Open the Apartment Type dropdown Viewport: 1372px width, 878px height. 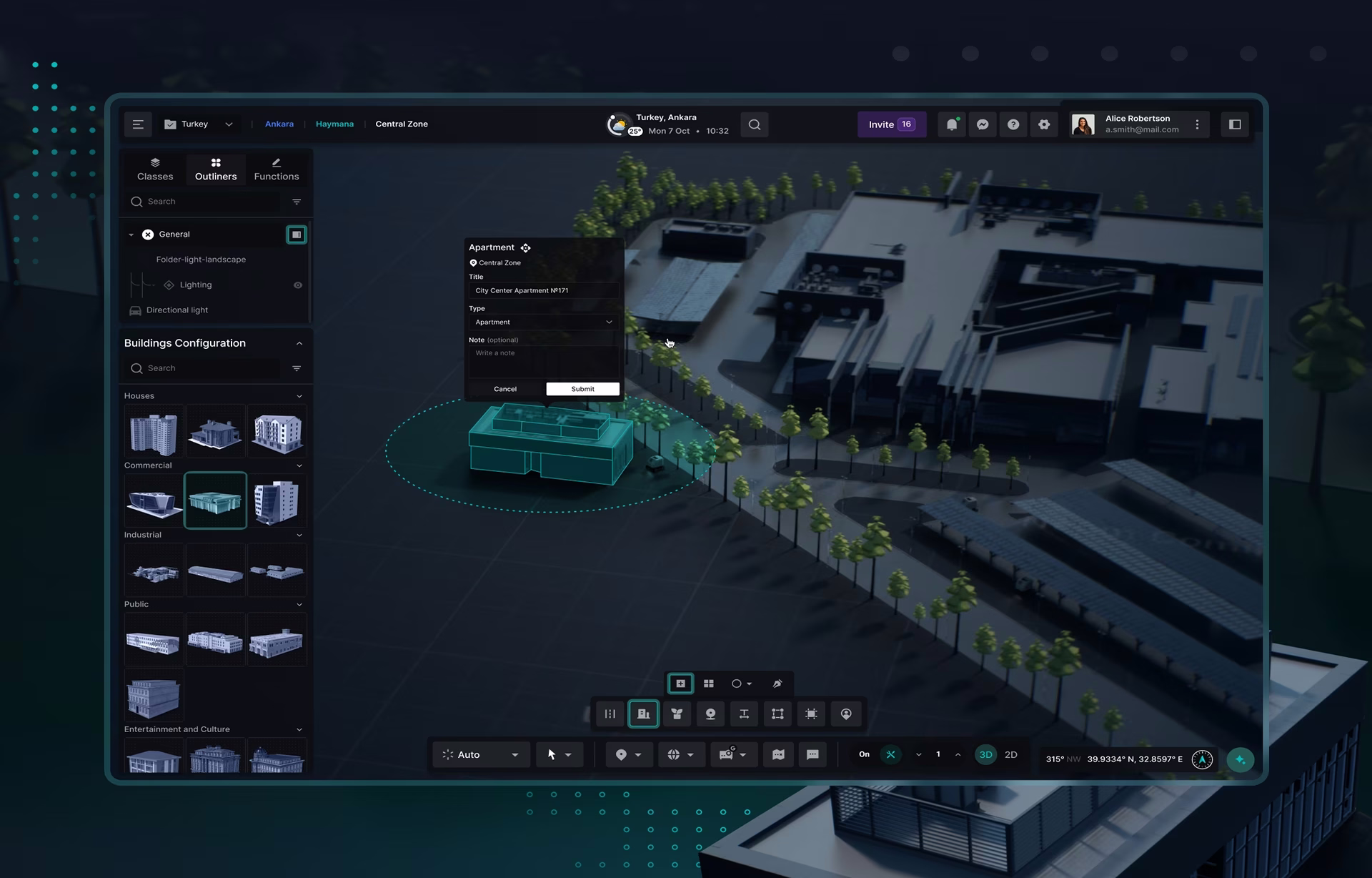pyautogui.click(x=544, y=322)
